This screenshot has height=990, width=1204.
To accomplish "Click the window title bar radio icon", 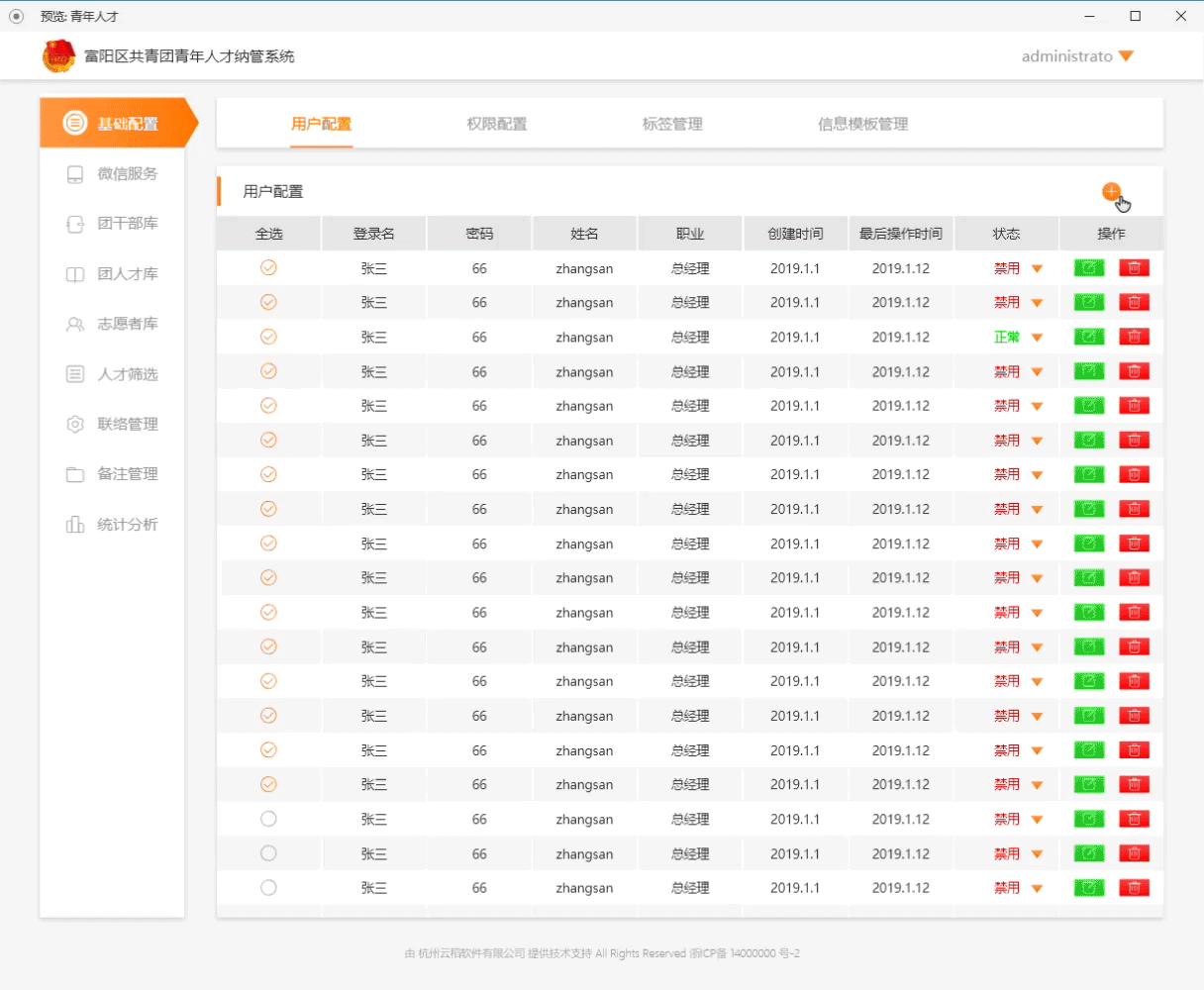I will click(16, 16).
